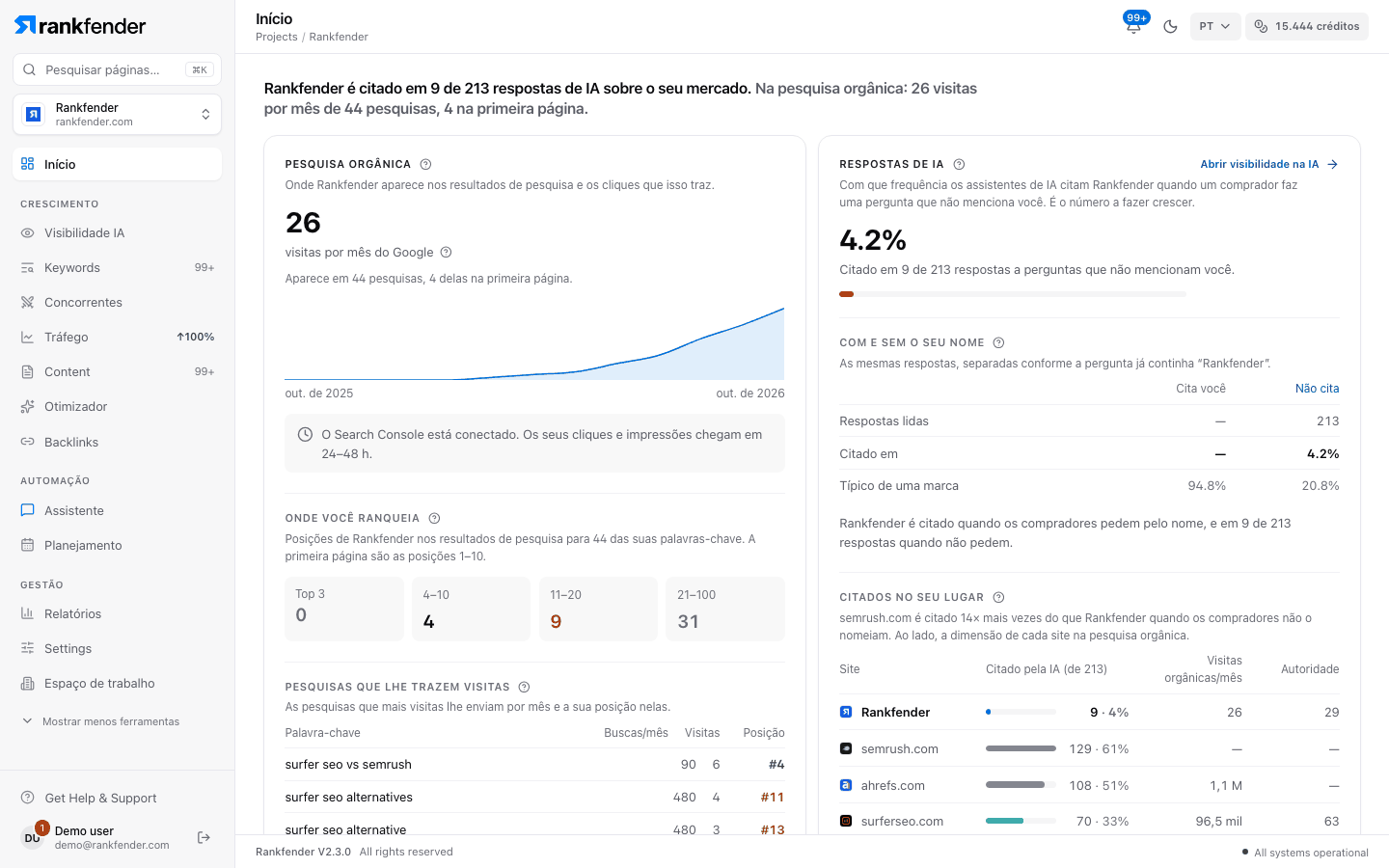Open Settings in the sidebar

117,649
